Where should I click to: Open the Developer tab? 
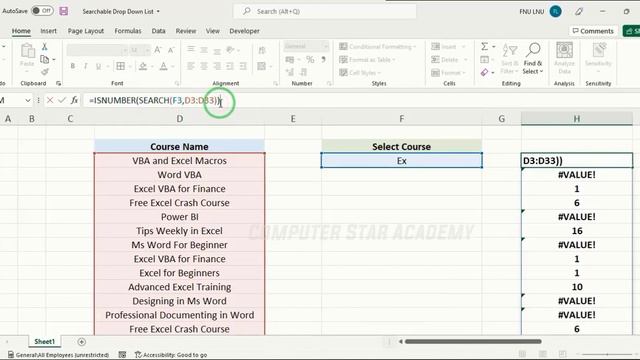[x=244, y=31]
